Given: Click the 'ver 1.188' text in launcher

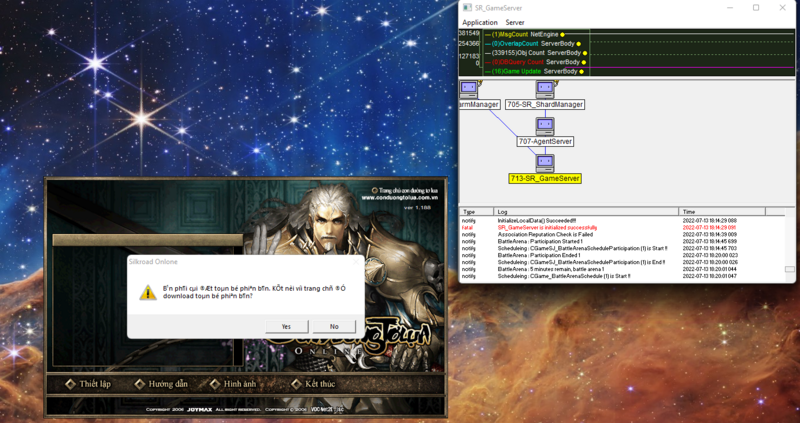Looking at the screenshot, I should pyautogui.click(x=417, y=208).
